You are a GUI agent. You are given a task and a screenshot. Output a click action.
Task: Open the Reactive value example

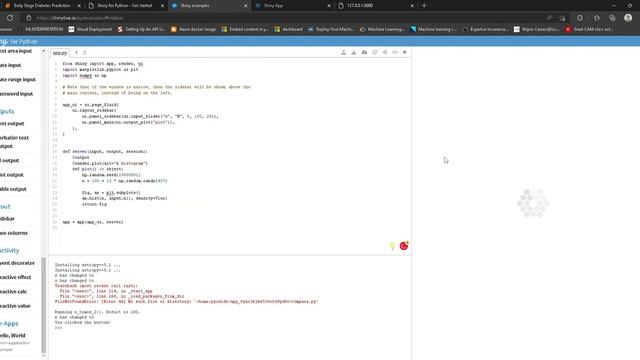[15, 306]
